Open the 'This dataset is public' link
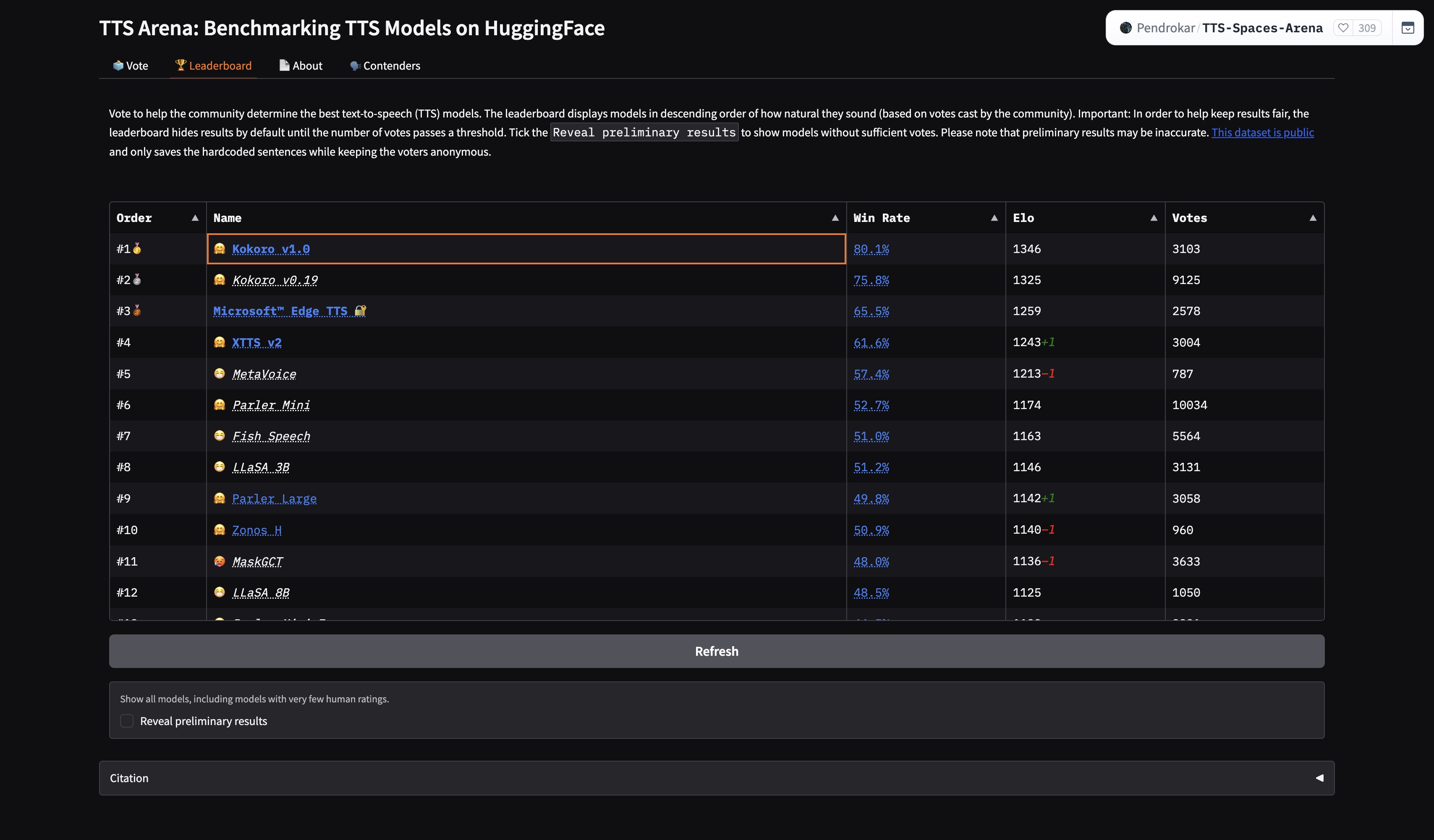The height and width of the screenshot is (840, 1434). pos(1262,133)
